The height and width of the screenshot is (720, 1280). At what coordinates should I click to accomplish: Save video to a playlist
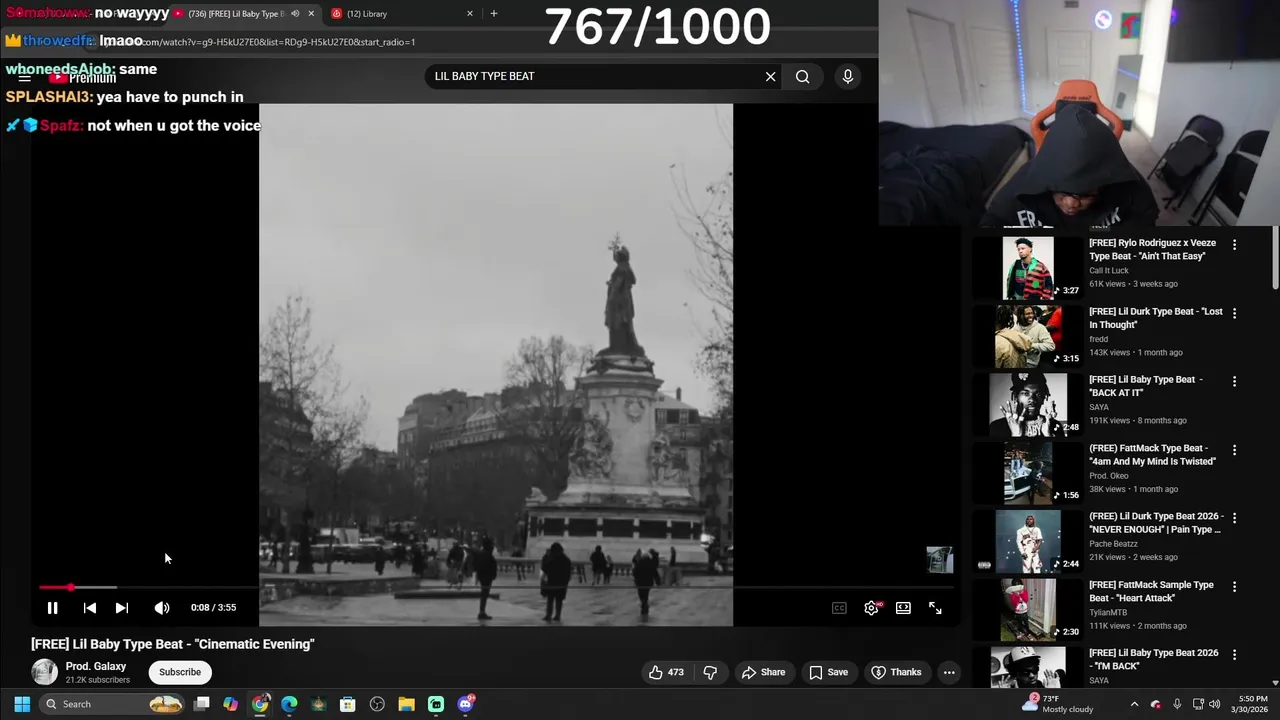(x=828, y=672)
